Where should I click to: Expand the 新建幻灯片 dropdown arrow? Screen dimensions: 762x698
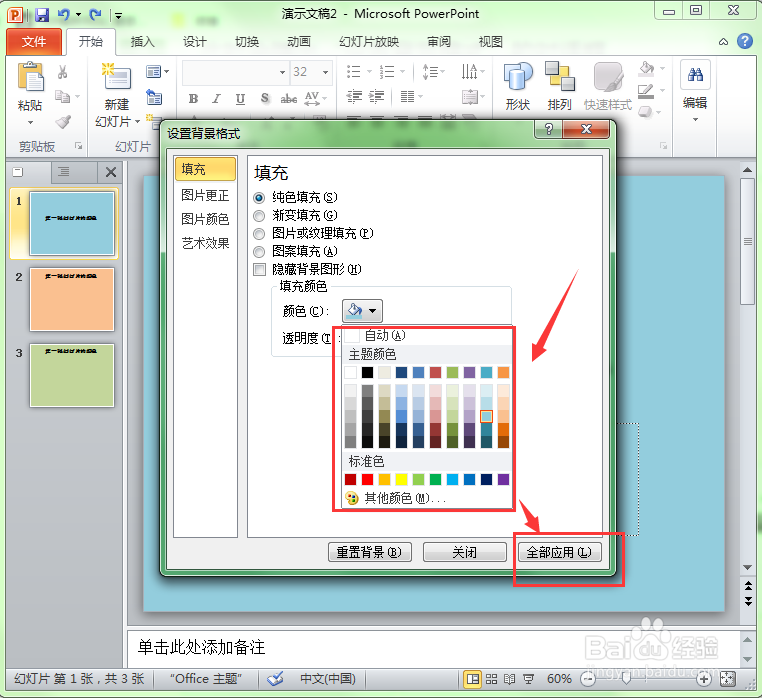click(138, 122)
